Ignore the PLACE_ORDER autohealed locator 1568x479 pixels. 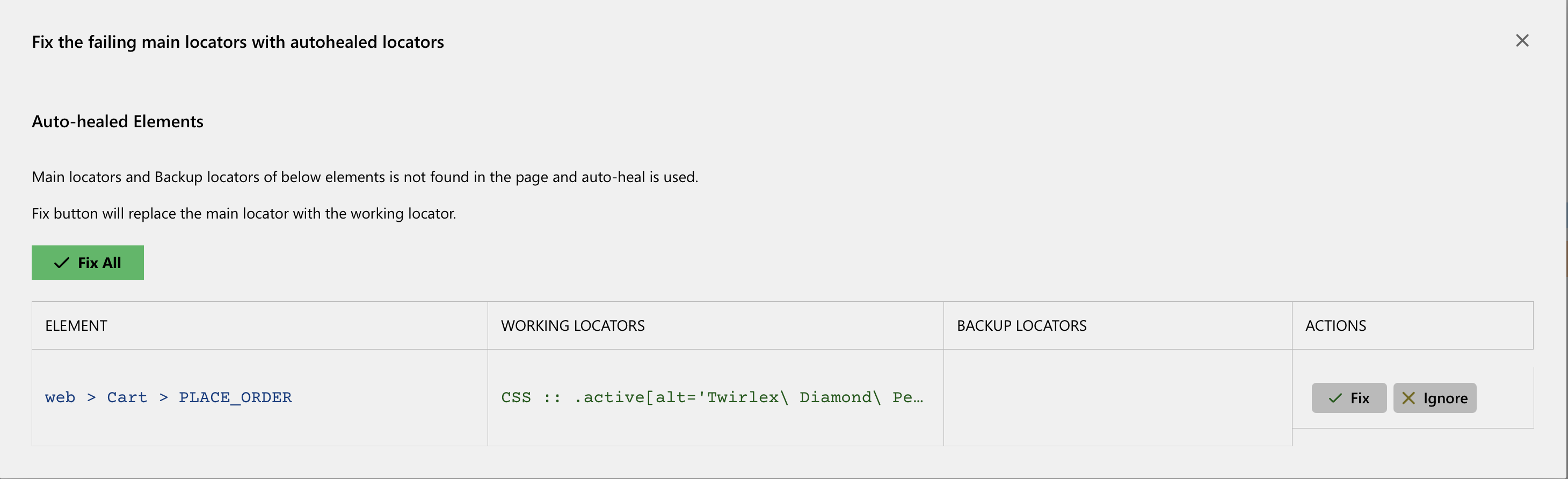(1434, 398)
